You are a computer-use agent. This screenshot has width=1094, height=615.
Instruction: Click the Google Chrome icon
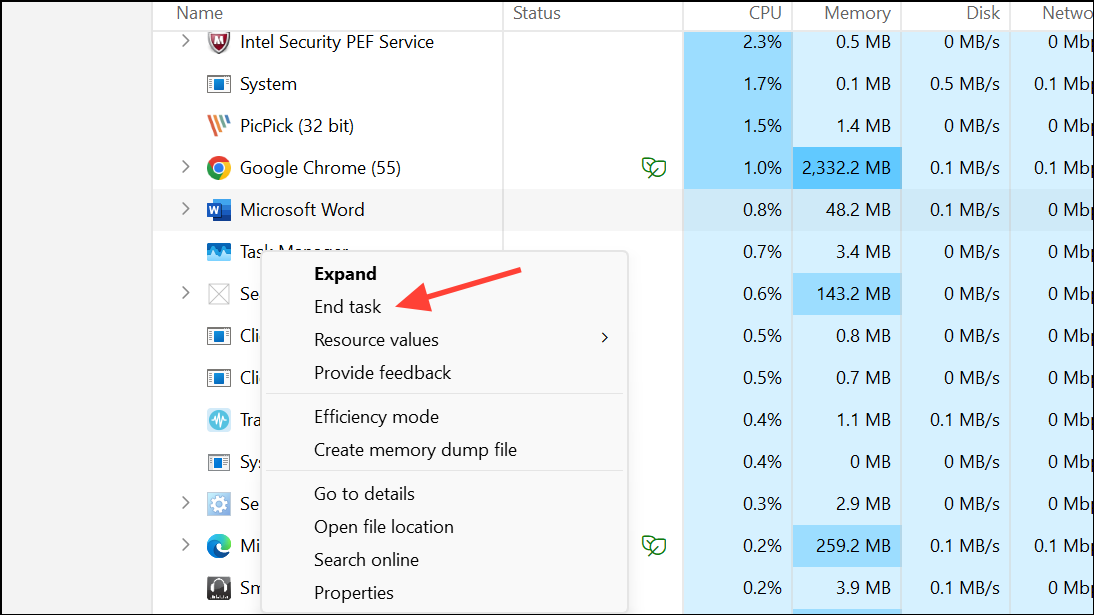218,167
